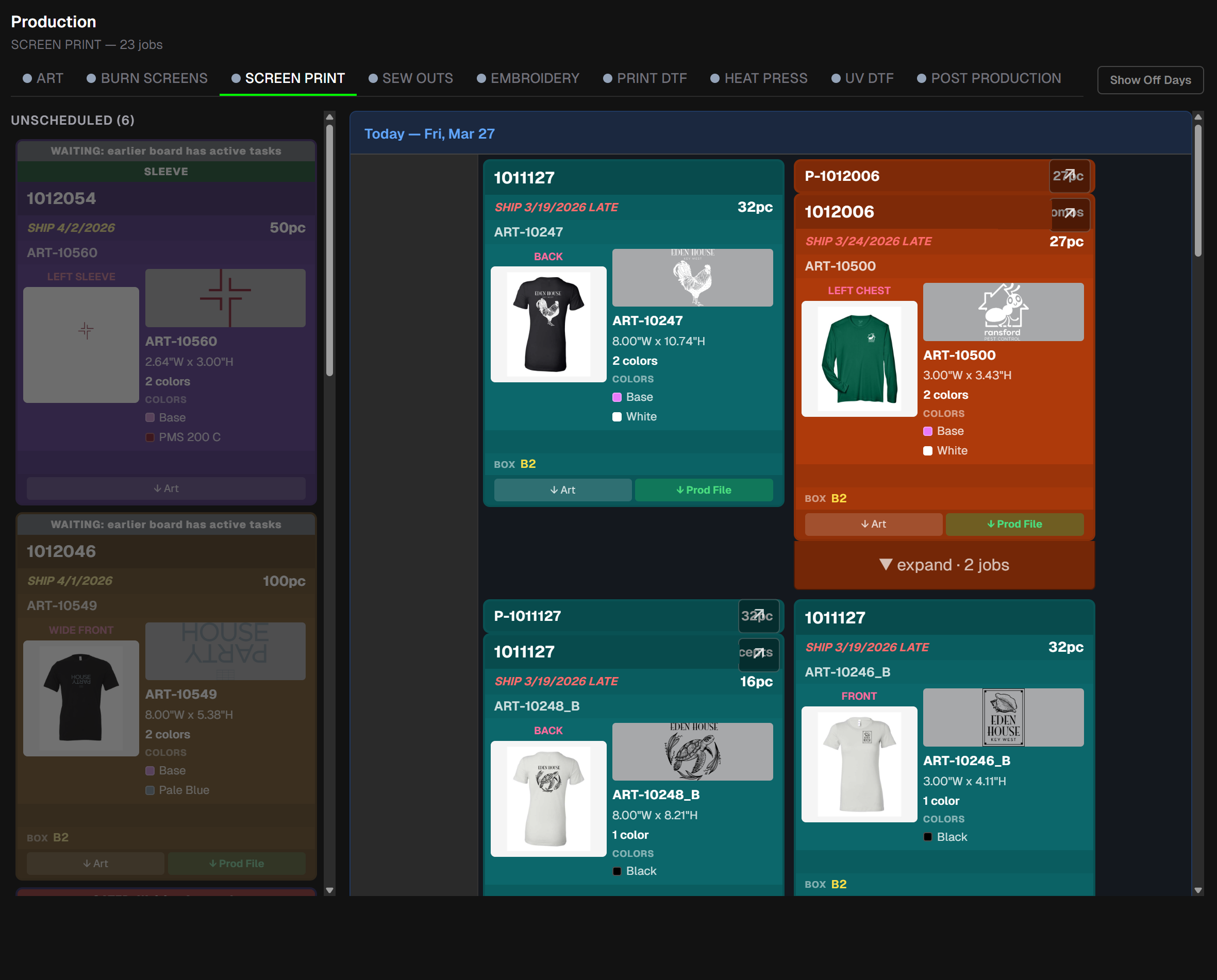Click schedule panel scroll-up arrow
Image resolution: width=1217 pixels, height=980 pixels.
(x=1197, y=117)
